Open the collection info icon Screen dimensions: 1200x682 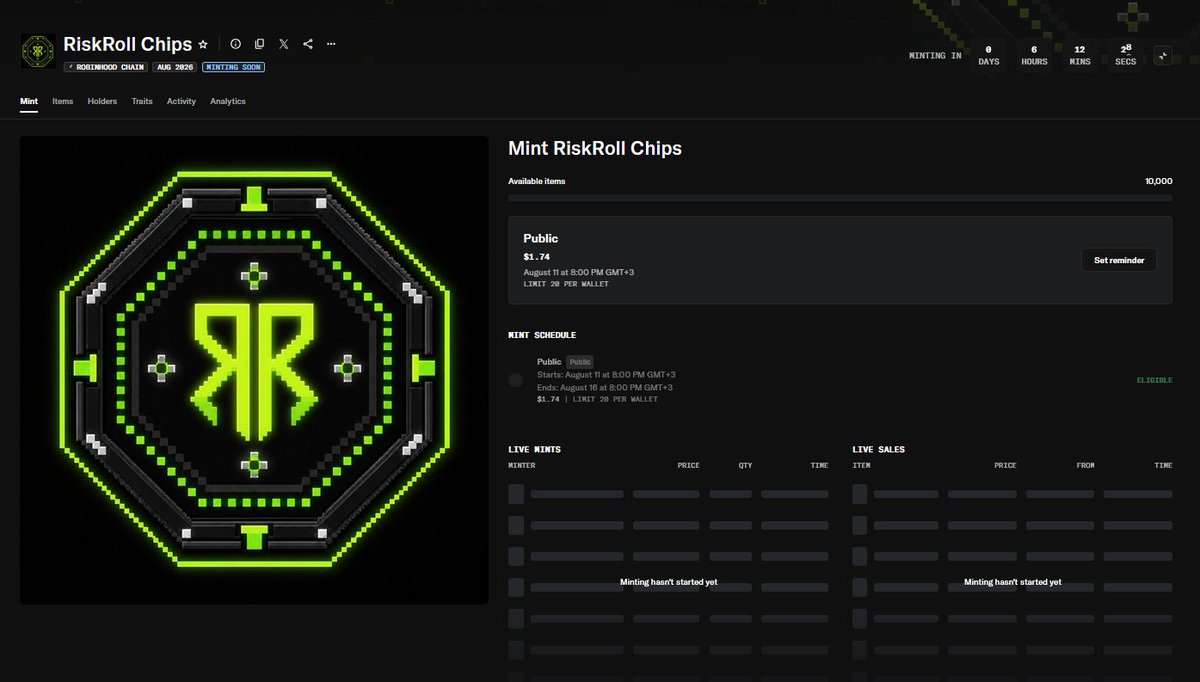[236, 44]
